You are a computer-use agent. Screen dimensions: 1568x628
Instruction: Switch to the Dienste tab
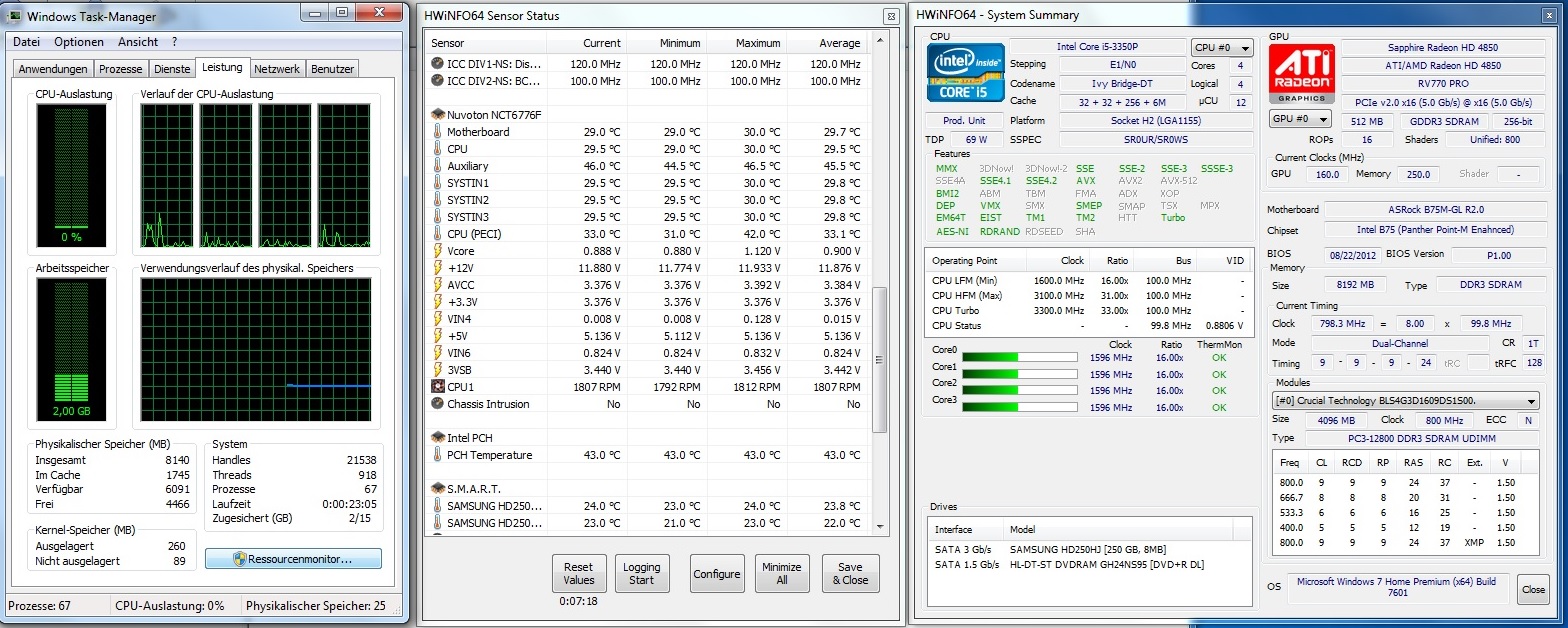point(172,69)
